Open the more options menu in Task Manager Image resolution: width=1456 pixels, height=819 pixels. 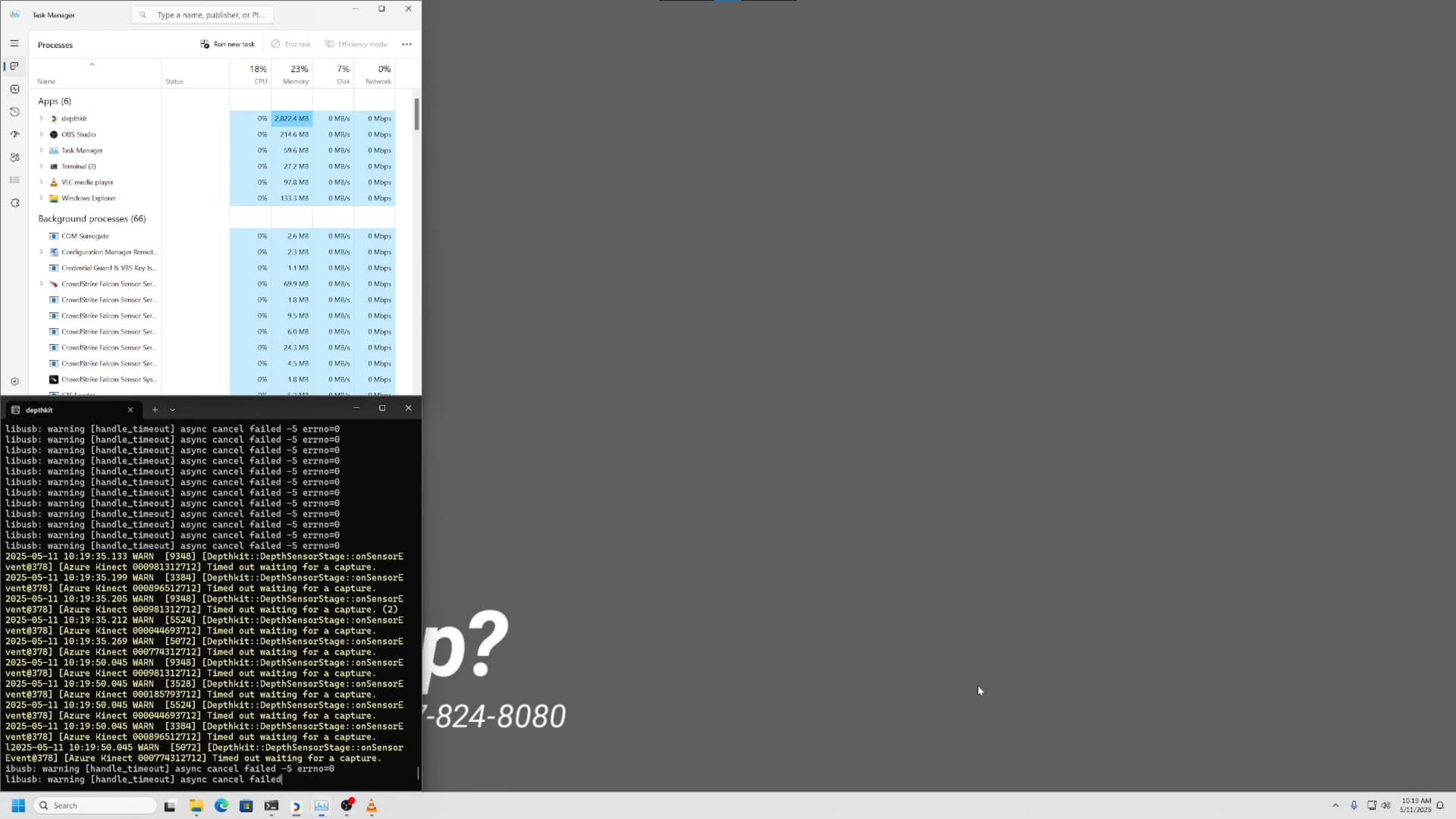(x=407, y=44)
